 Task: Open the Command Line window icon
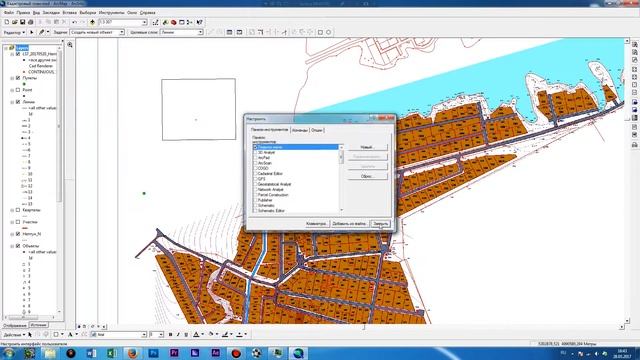tap(182, 22)
